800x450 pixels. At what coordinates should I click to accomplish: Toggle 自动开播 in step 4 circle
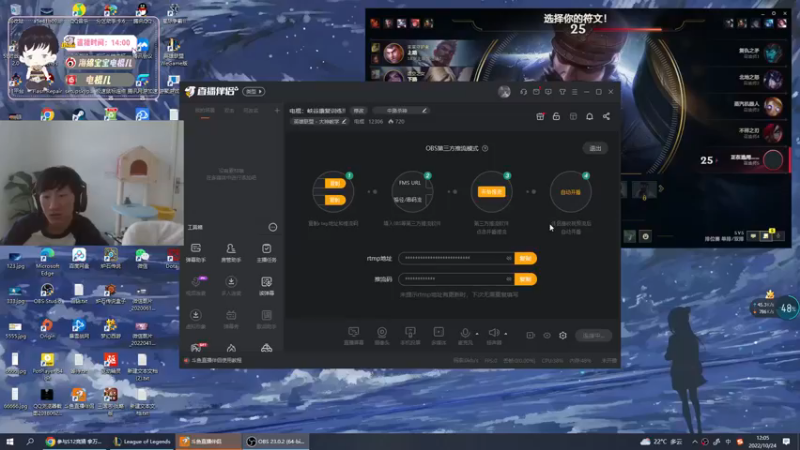570,192
